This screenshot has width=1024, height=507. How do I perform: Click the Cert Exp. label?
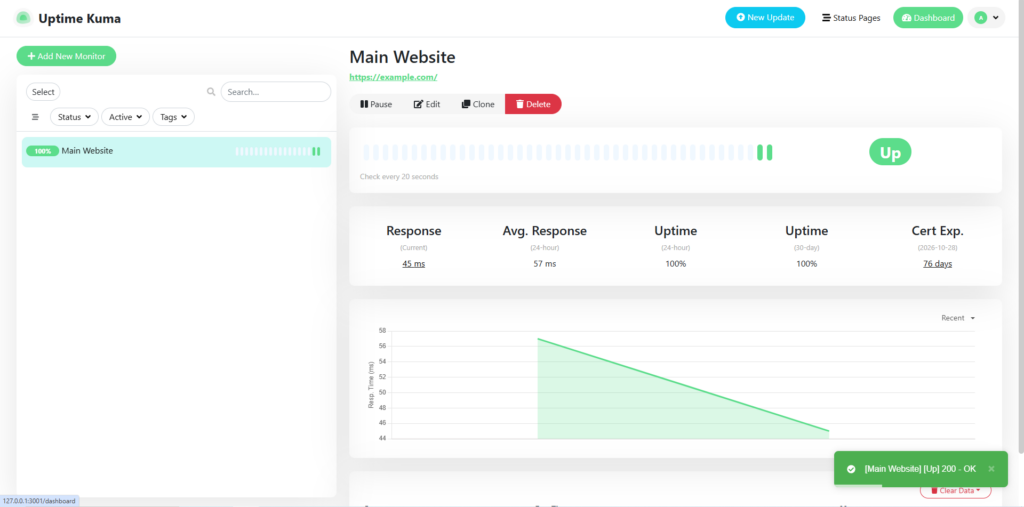click(x=937, y=231)
